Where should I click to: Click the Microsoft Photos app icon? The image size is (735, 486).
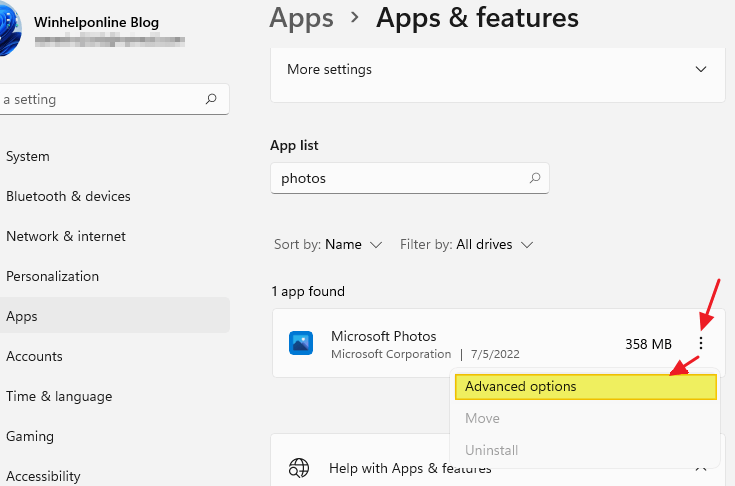coord(300,343)
